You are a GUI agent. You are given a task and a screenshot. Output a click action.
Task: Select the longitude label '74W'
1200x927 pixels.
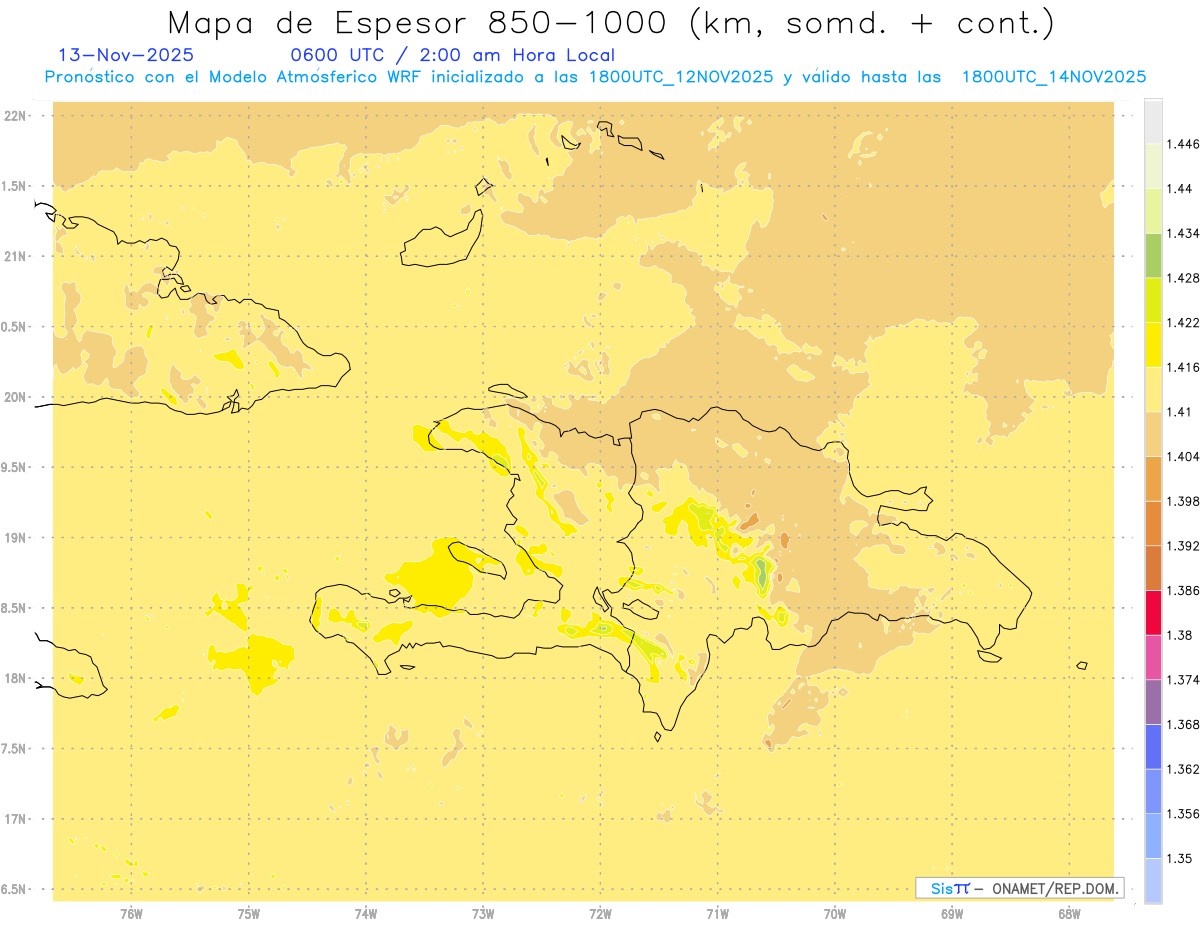(366, 913)
